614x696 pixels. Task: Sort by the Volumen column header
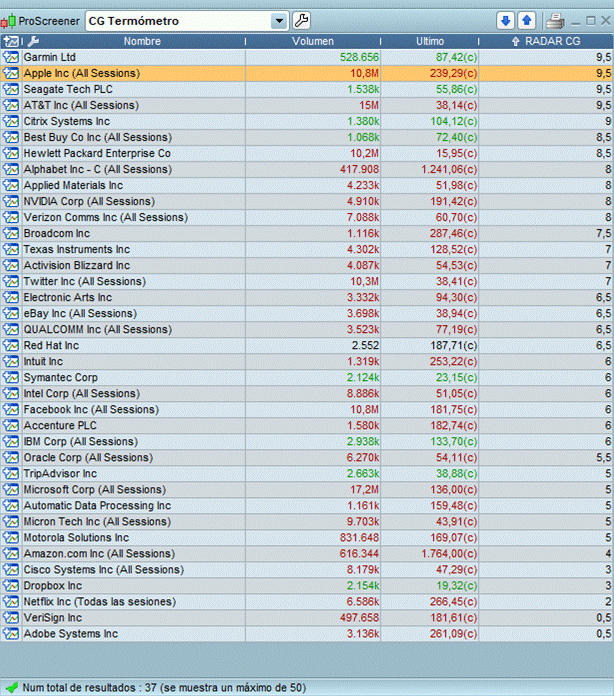[x=313, y=41]
